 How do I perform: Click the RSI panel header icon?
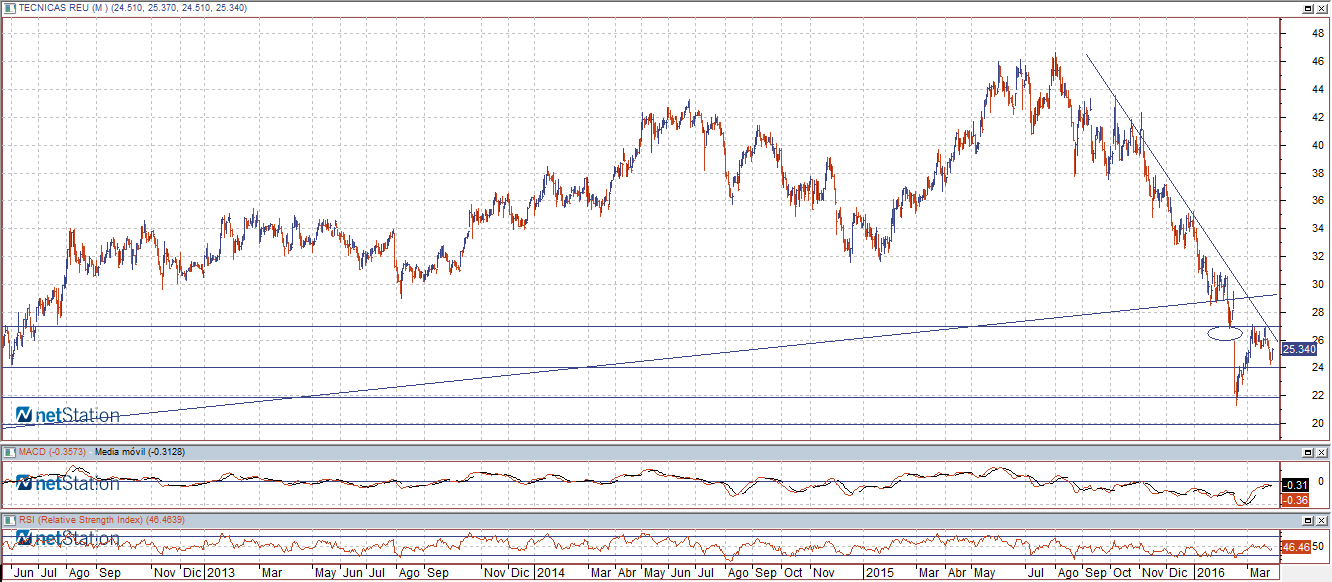[x=10, y=520]
